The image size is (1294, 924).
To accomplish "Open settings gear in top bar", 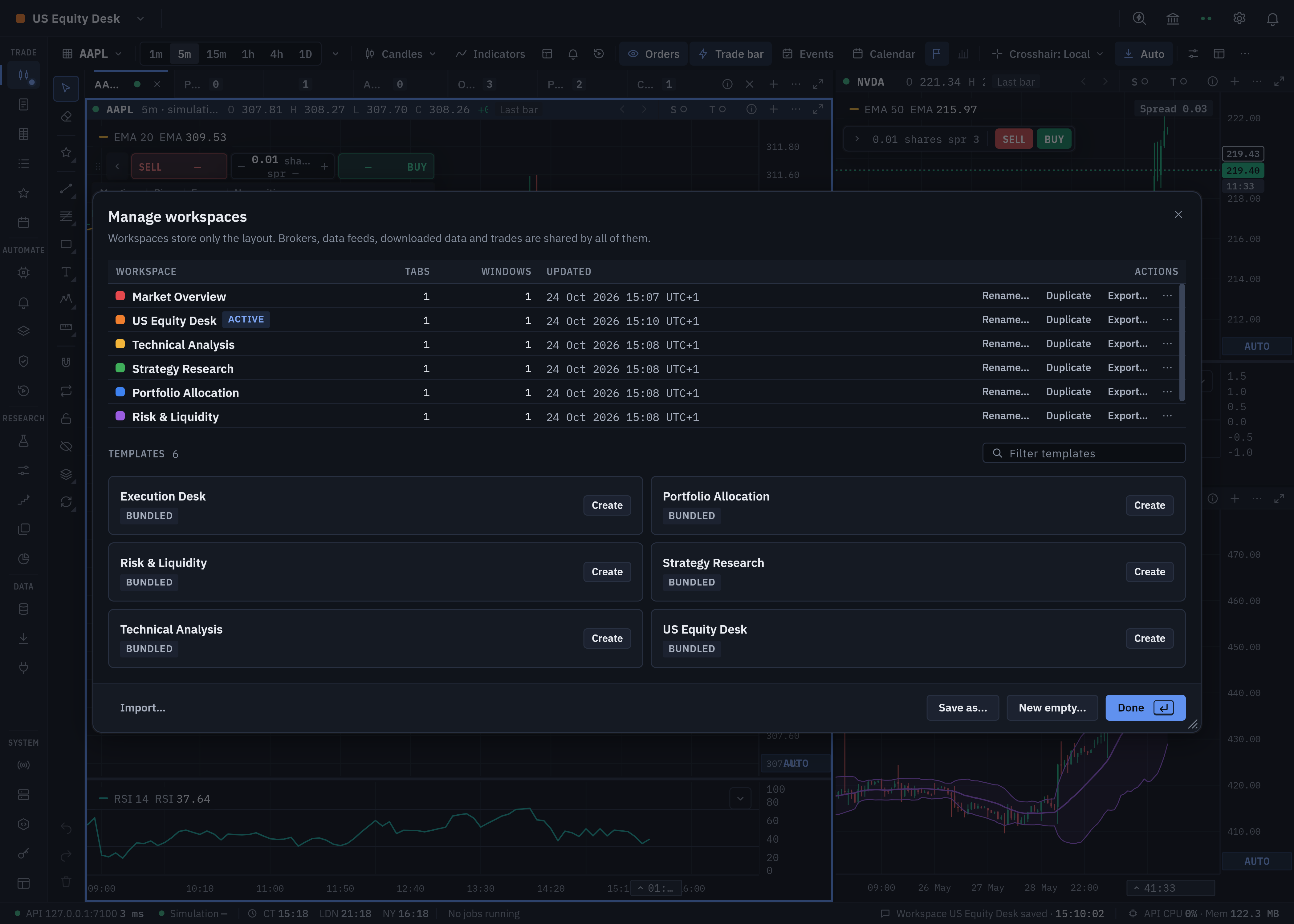I will (x=1239, y=18).
